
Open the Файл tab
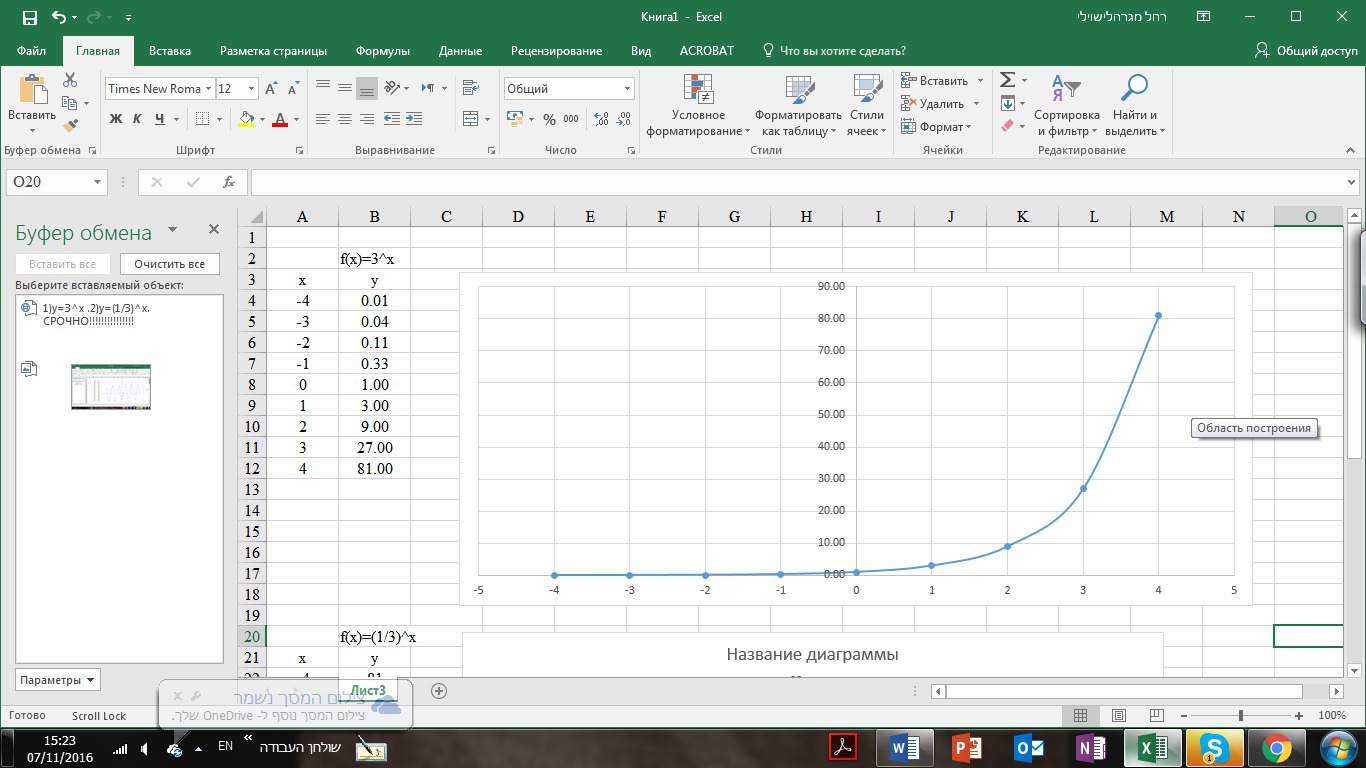pyautogui.click(x=31, y=51)
